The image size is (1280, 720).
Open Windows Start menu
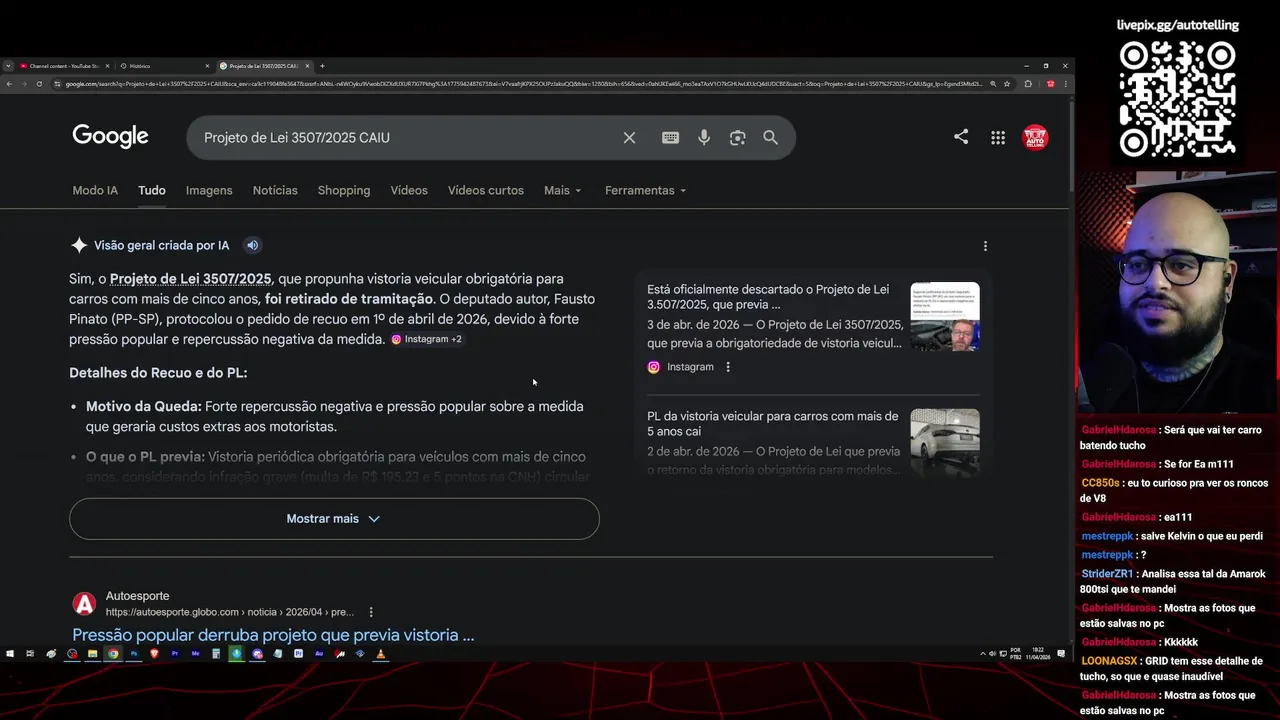tap(10, 653)
